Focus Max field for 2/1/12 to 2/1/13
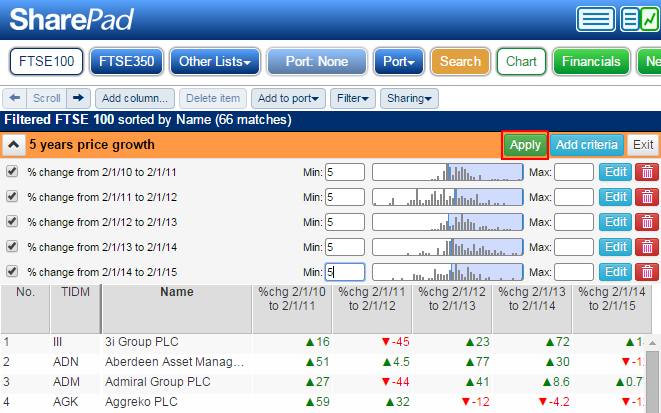Viewport: 661px width, 413px height. click(574, 222)
